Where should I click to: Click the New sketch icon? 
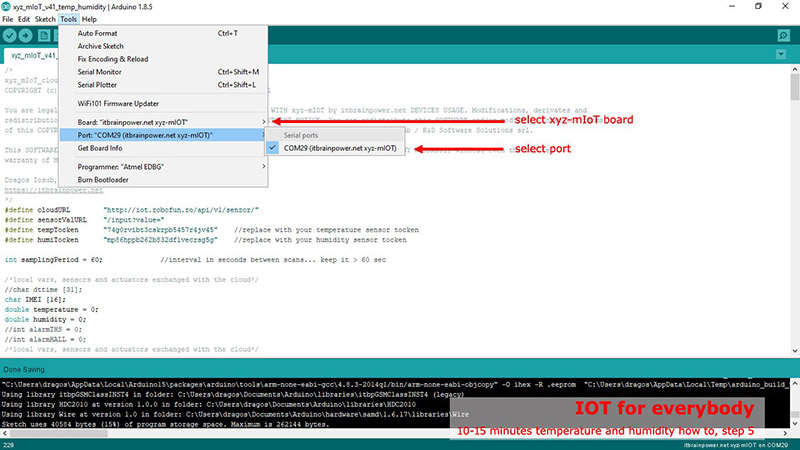click(x=44, y=35)
